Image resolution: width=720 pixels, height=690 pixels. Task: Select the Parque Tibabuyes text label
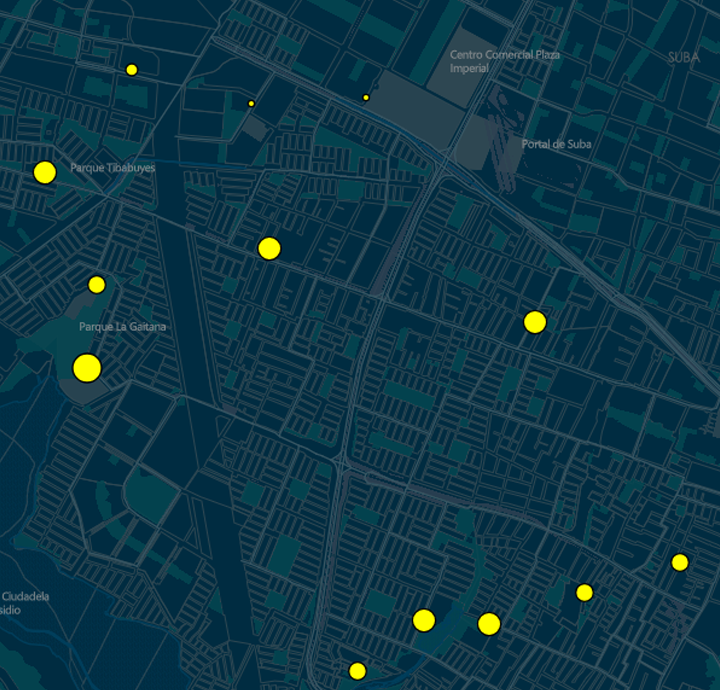[113, 168]
